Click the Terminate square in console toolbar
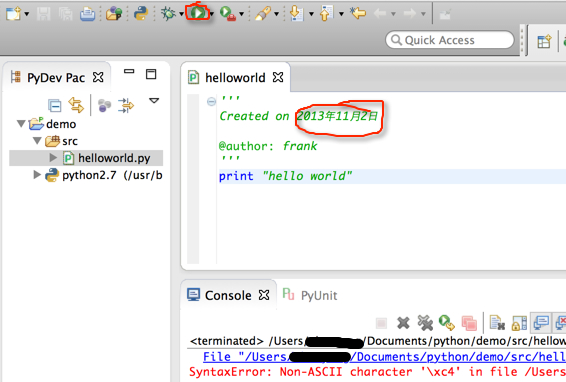The height and width of the screenshot is (382, 566). tap(381, 323)
